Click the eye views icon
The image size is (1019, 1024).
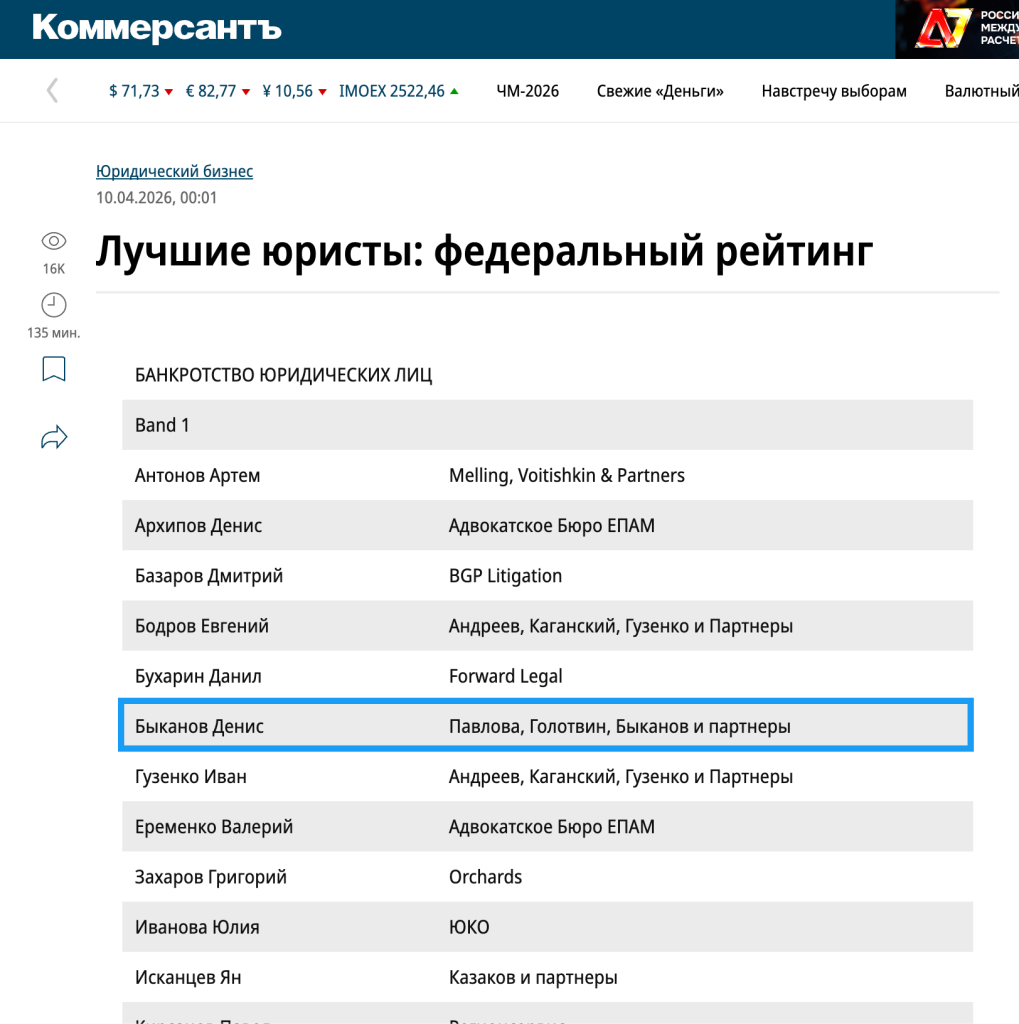tap(54, 241)
